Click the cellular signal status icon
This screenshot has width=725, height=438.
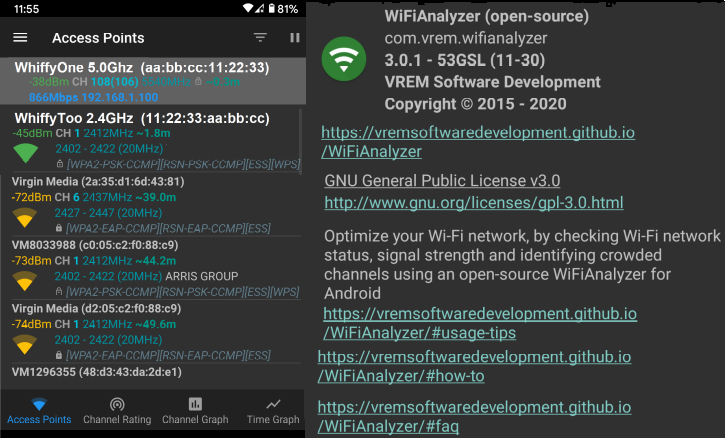[x=260, y=8]
